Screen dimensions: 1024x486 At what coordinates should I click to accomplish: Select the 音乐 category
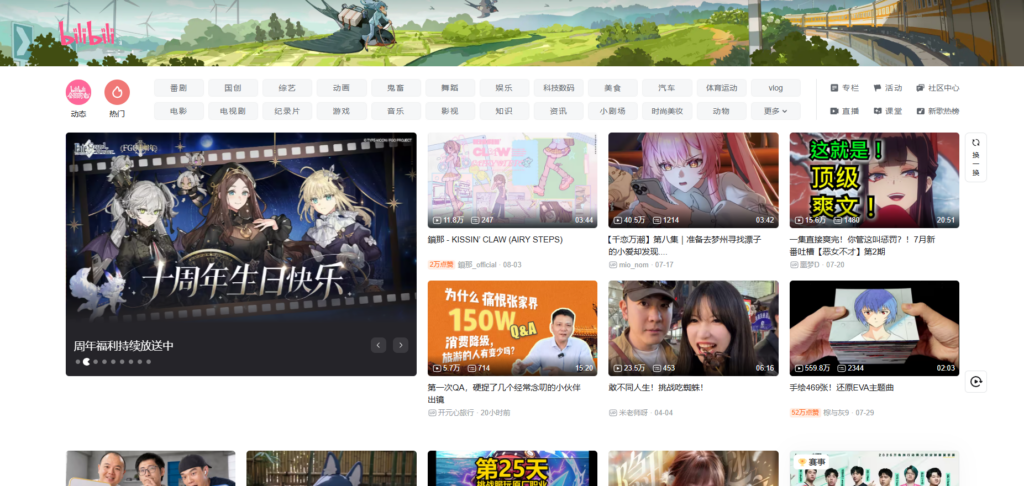(396, 111)
